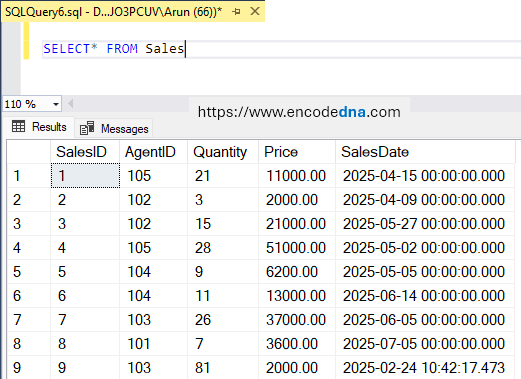Click Price cell 37000.00
The image size is (521, 379).
(x=297, y=320)
